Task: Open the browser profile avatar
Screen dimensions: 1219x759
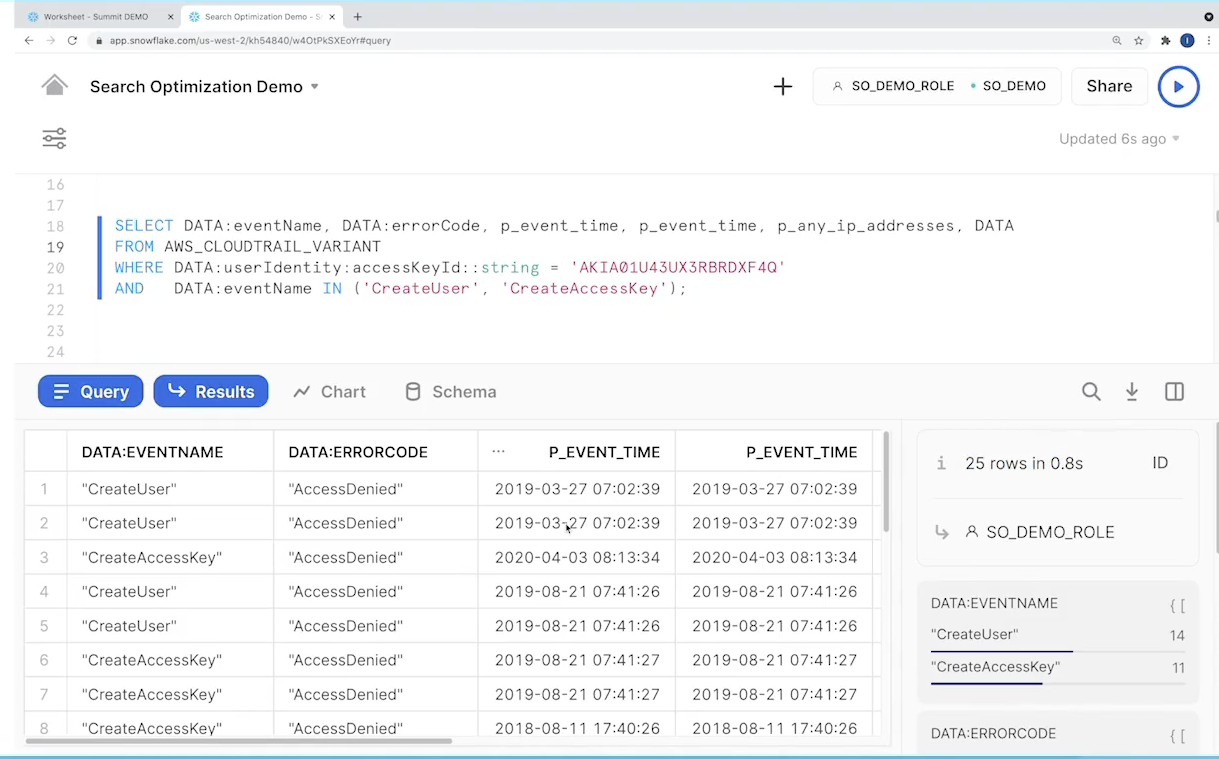Action: tap(1187, 41)
